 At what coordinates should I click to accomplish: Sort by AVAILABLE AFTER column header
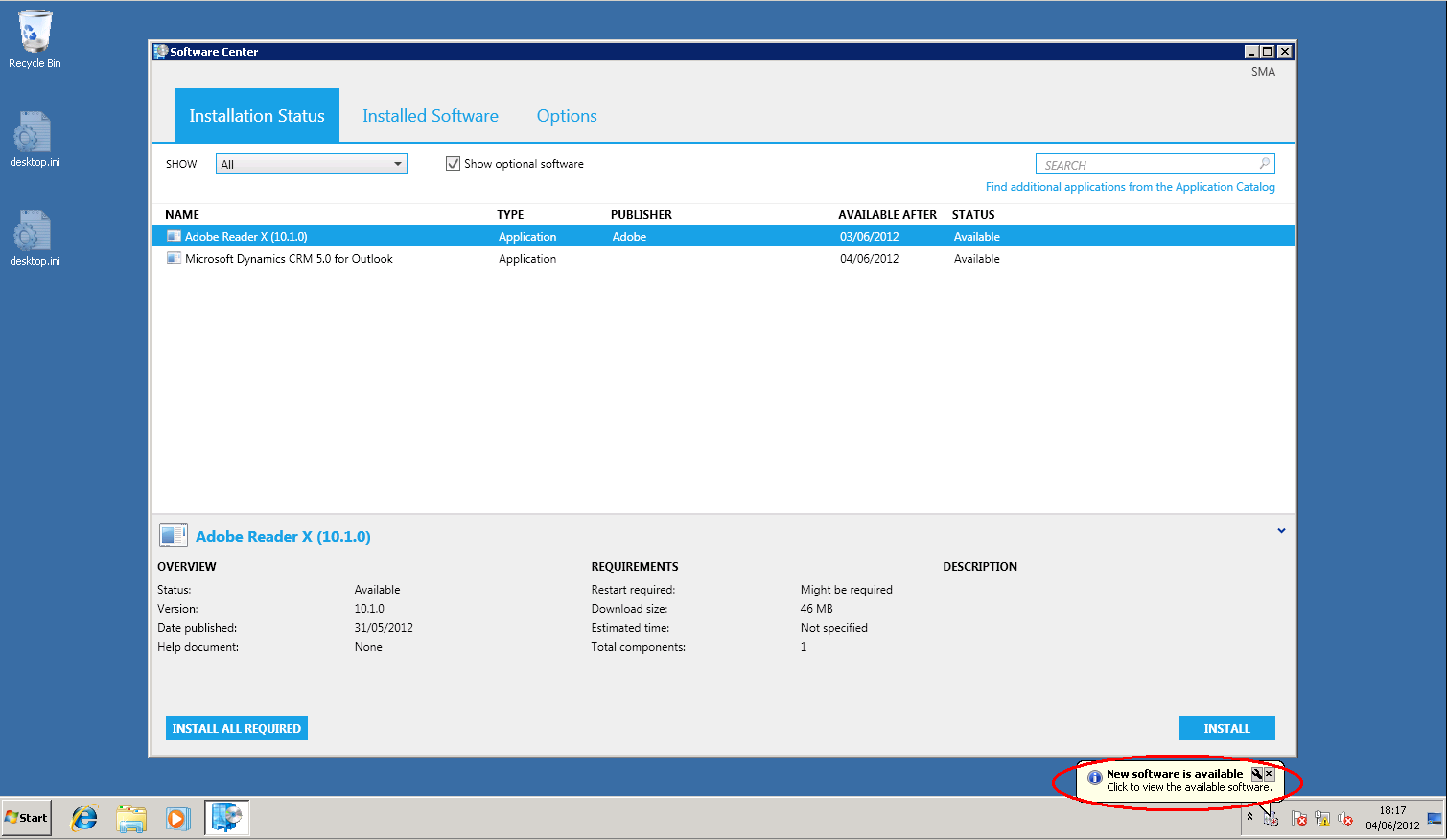(x=887, y=215)
